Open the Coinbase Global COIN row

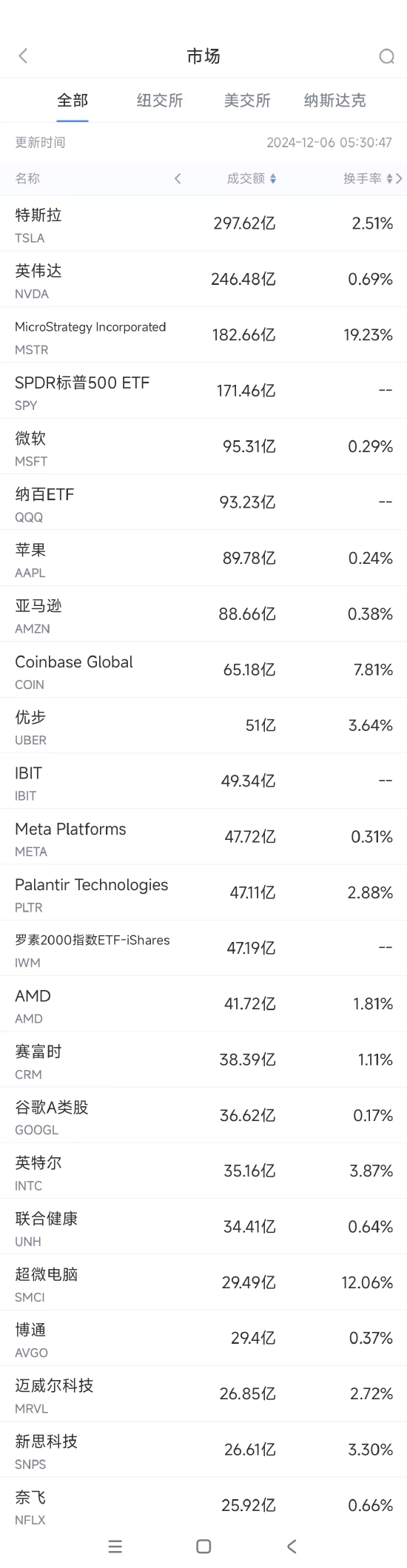point(203,670)
